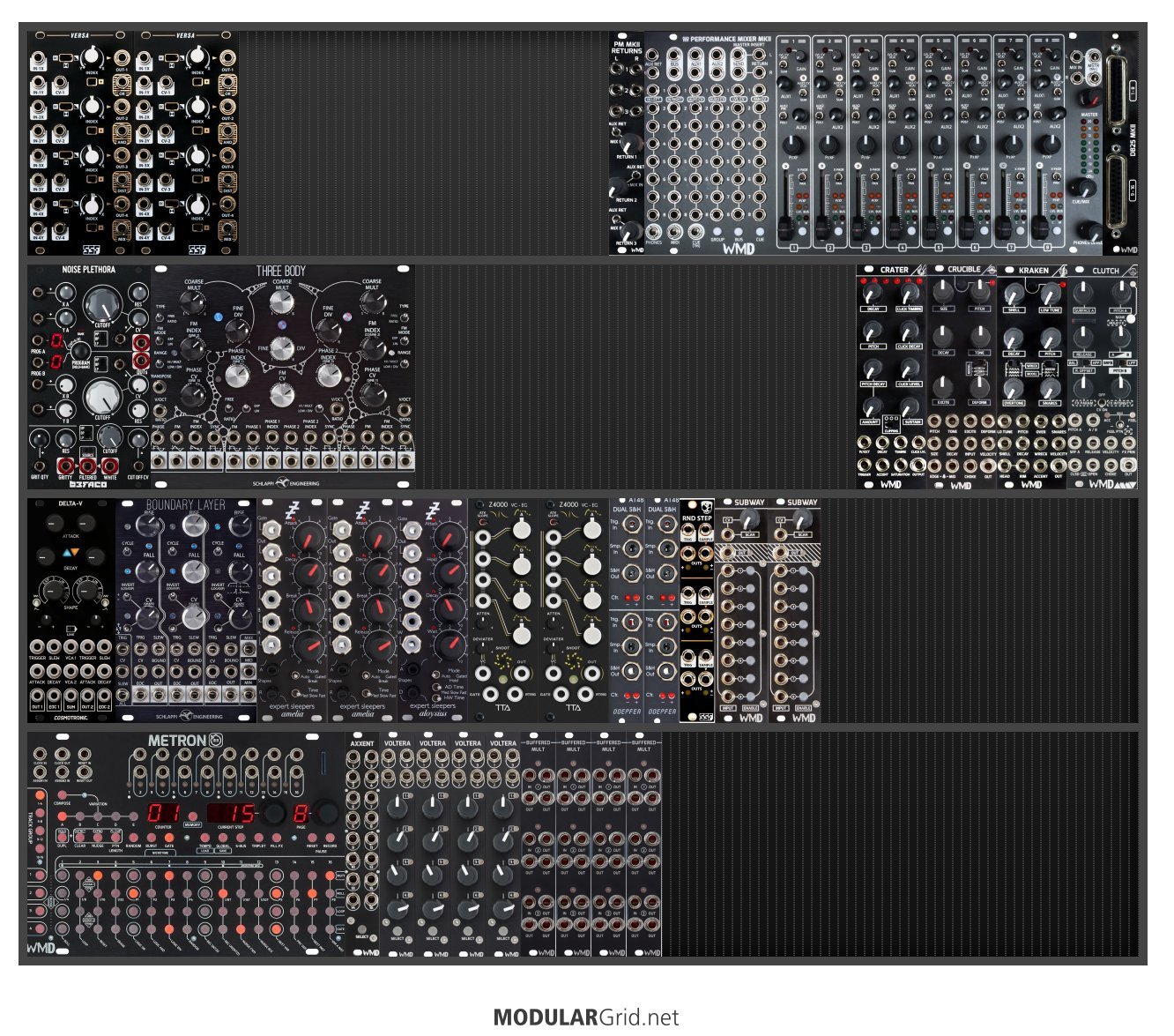Open the MODULARGrid.net link

coord(586,1017)
